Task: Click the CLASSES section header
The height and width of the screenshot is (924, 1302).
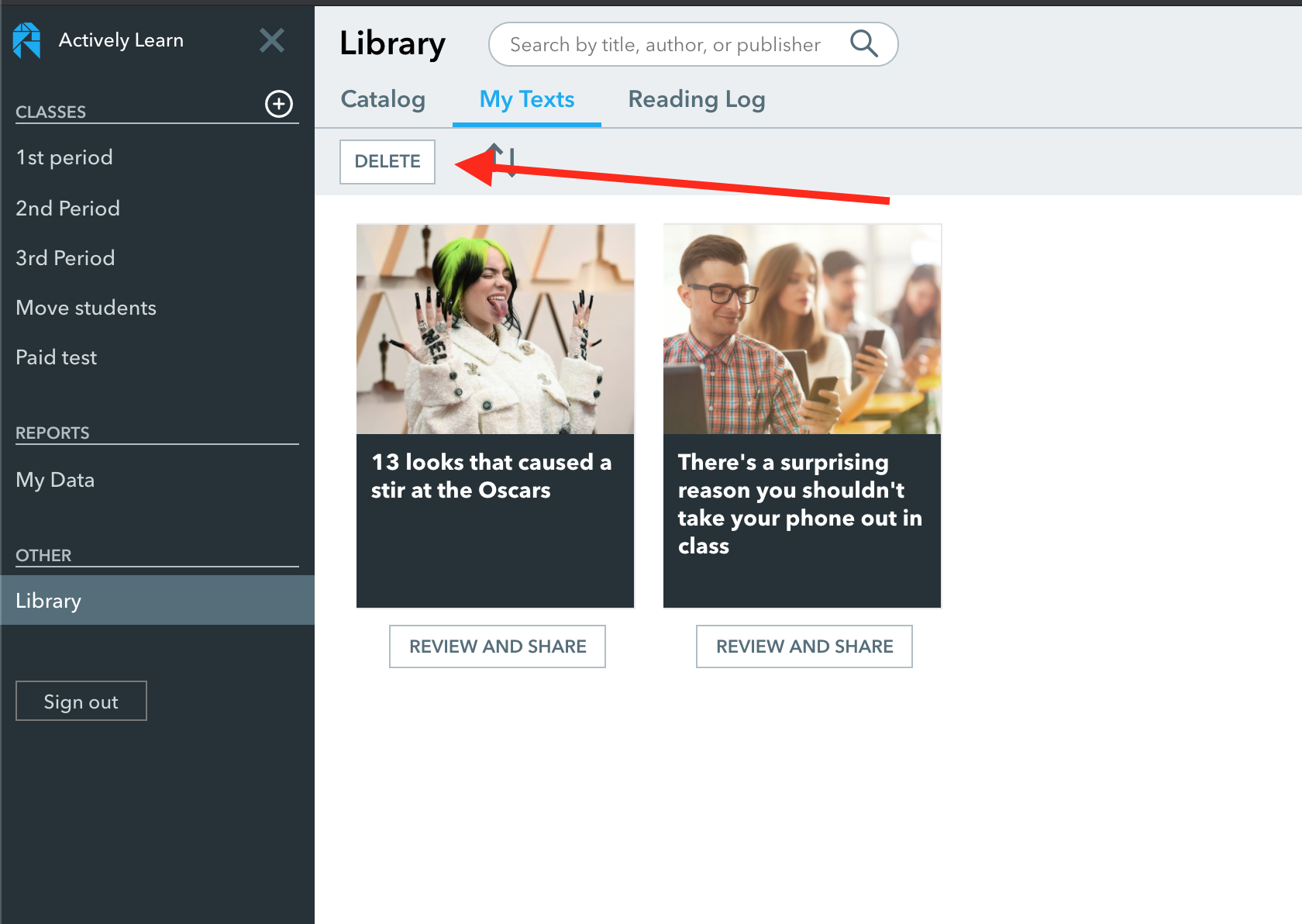Action: coord(51,112)
